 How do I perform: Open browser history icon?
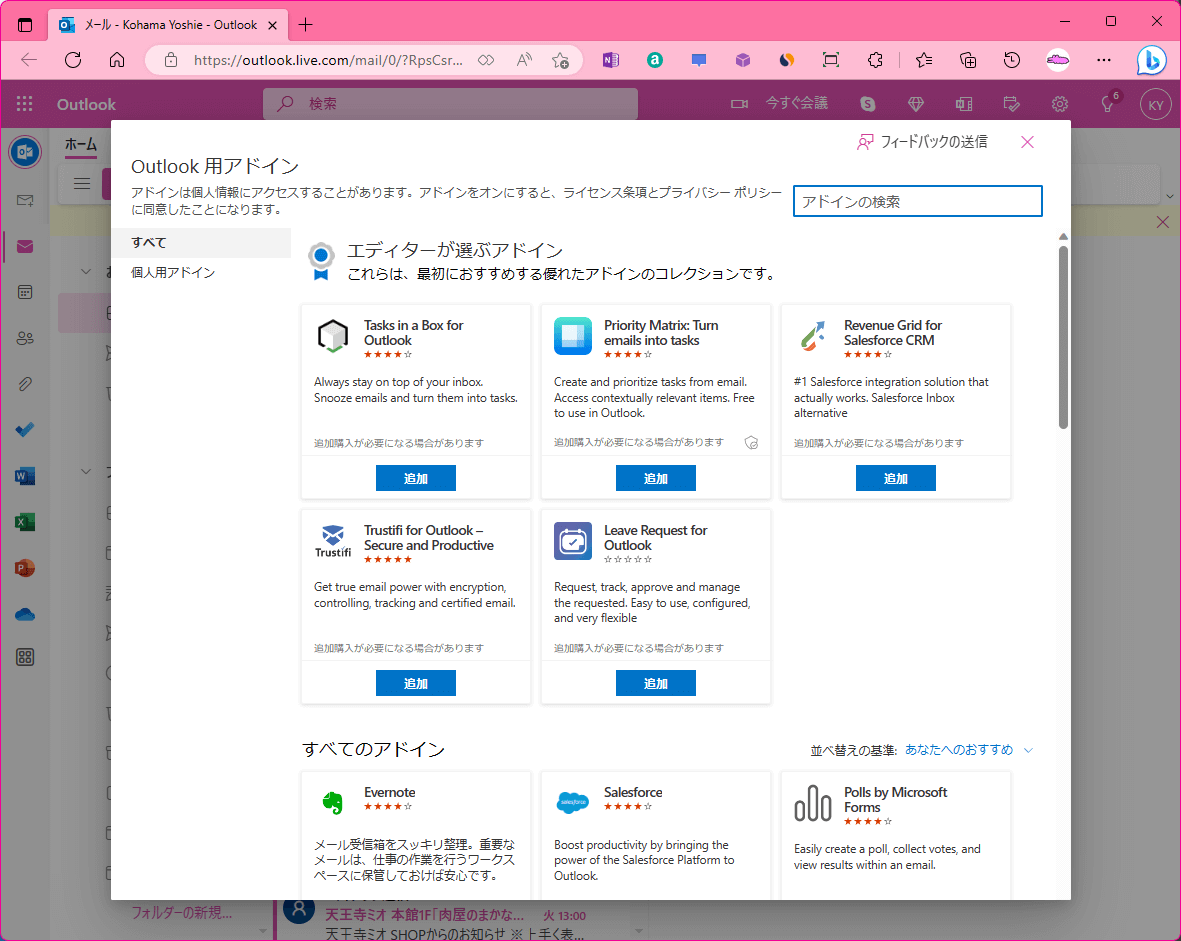coord(1012,60)
